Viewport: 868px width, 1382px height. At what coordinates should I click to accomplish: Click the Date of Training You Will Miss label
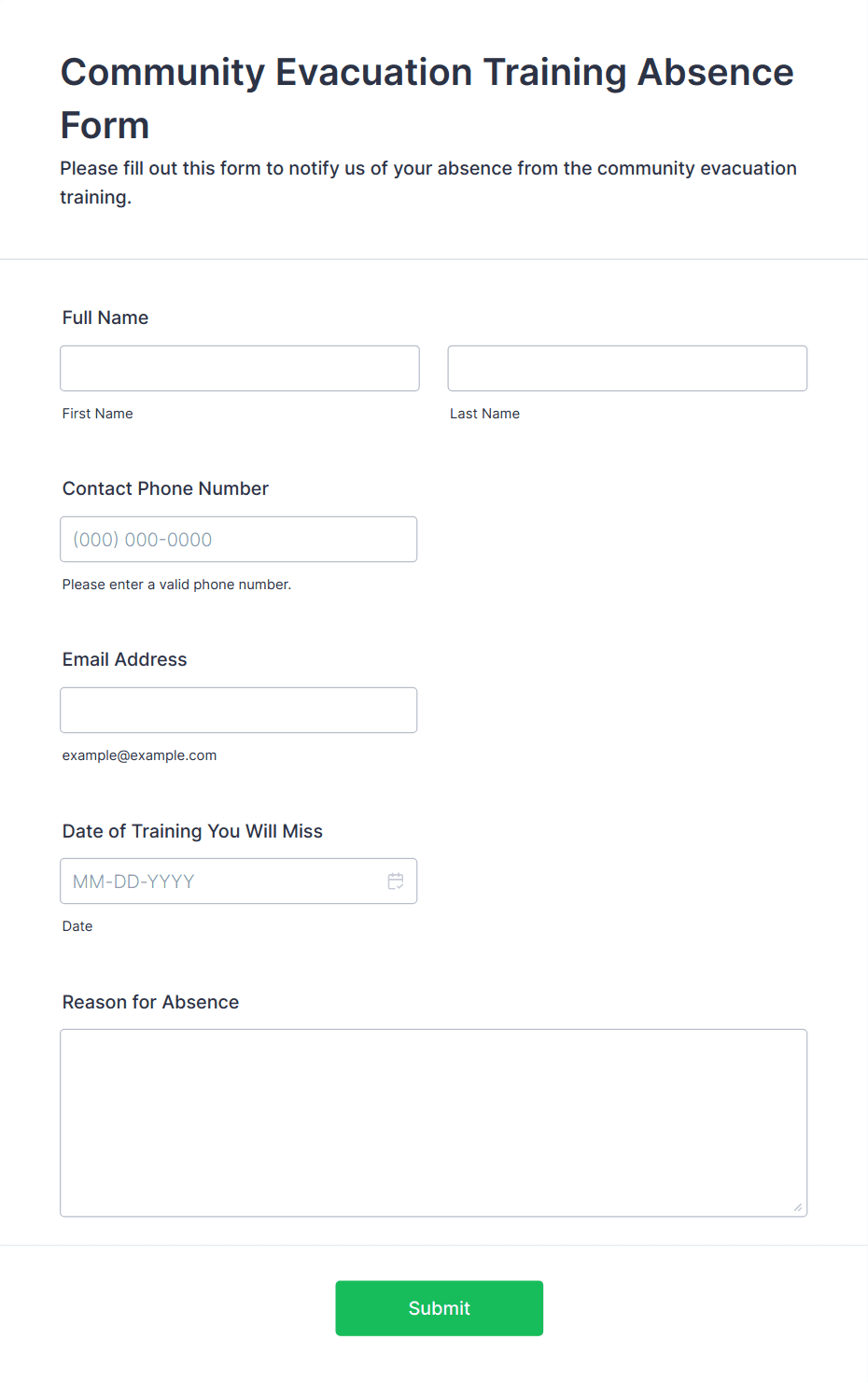point(192,831)
